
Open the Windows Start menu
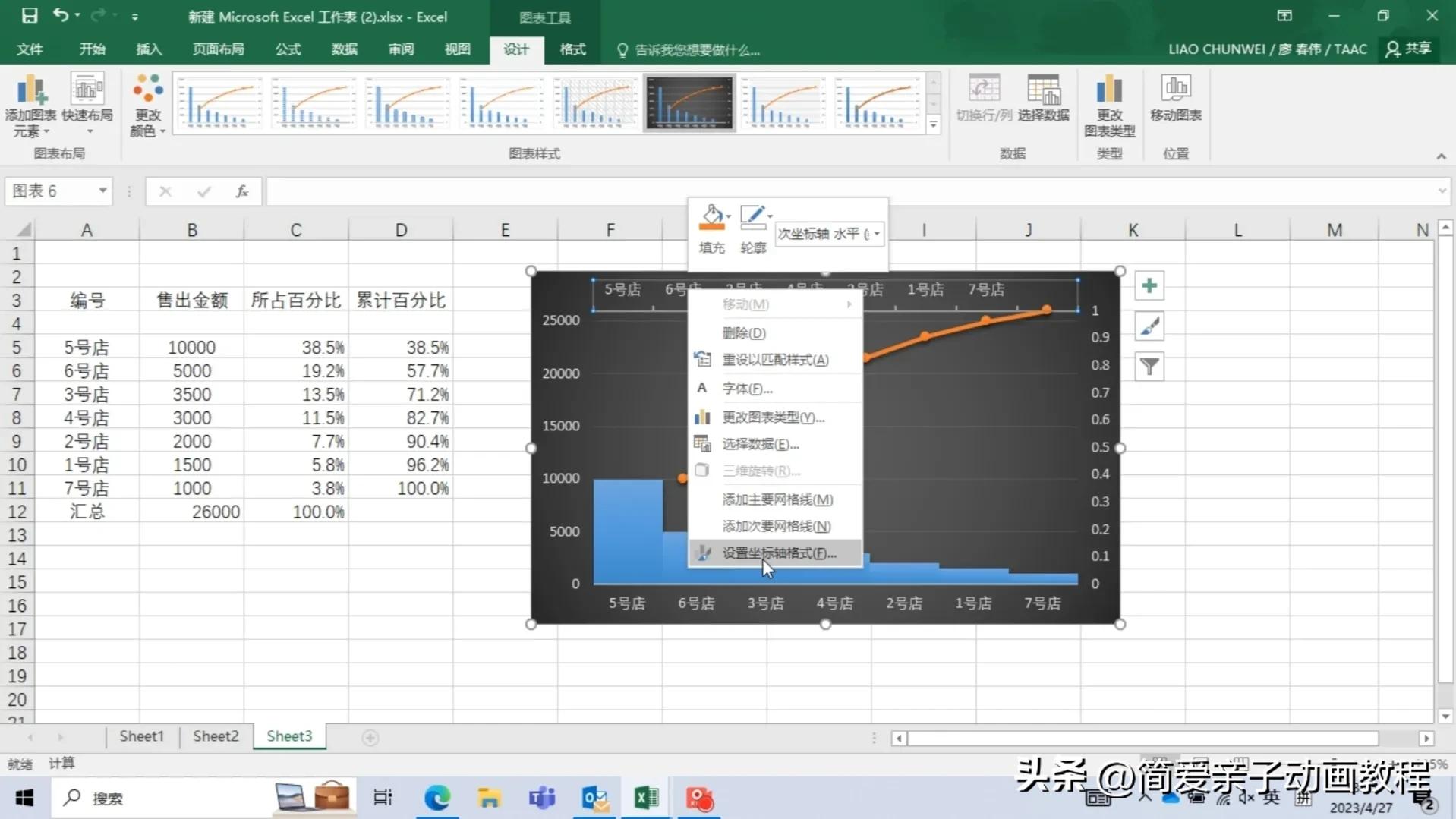[x=24, y=798]
